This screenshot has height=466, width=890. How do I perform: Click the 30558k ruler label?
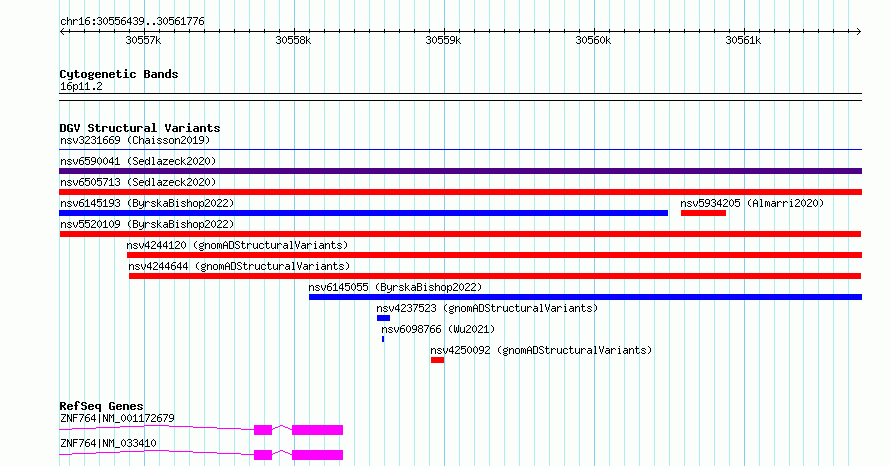pyautogui.click(x=293, y=40)
